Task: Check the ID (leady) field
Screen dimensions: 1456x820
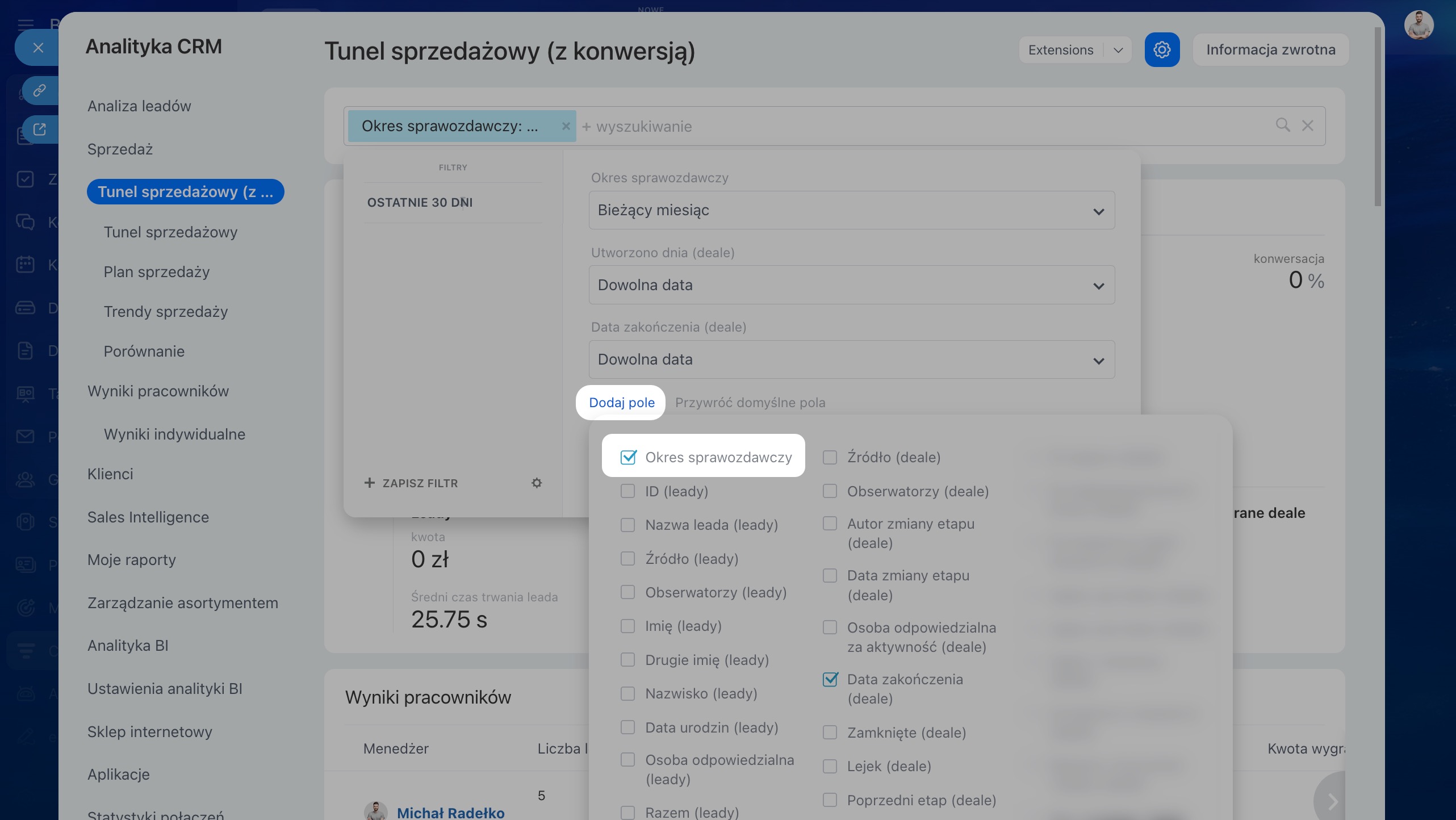Action: (627, 491)
